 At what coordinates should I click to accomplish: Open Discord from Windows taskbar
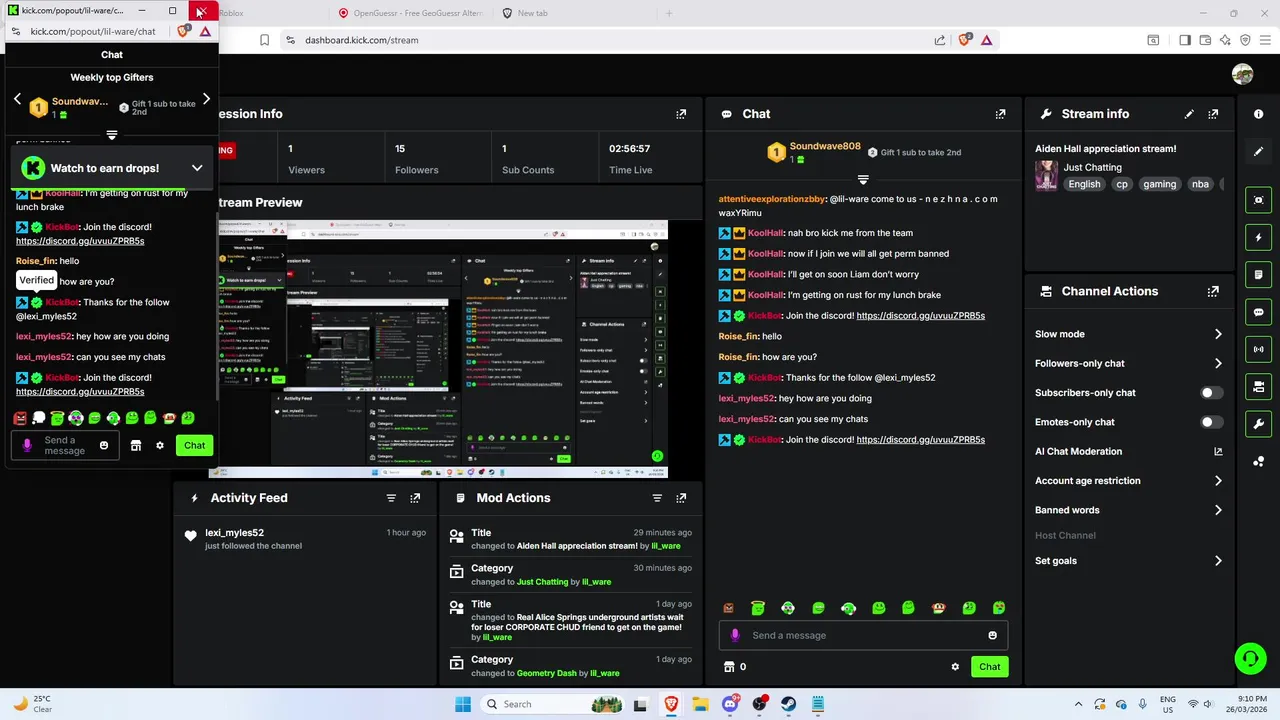pos(730,704)
